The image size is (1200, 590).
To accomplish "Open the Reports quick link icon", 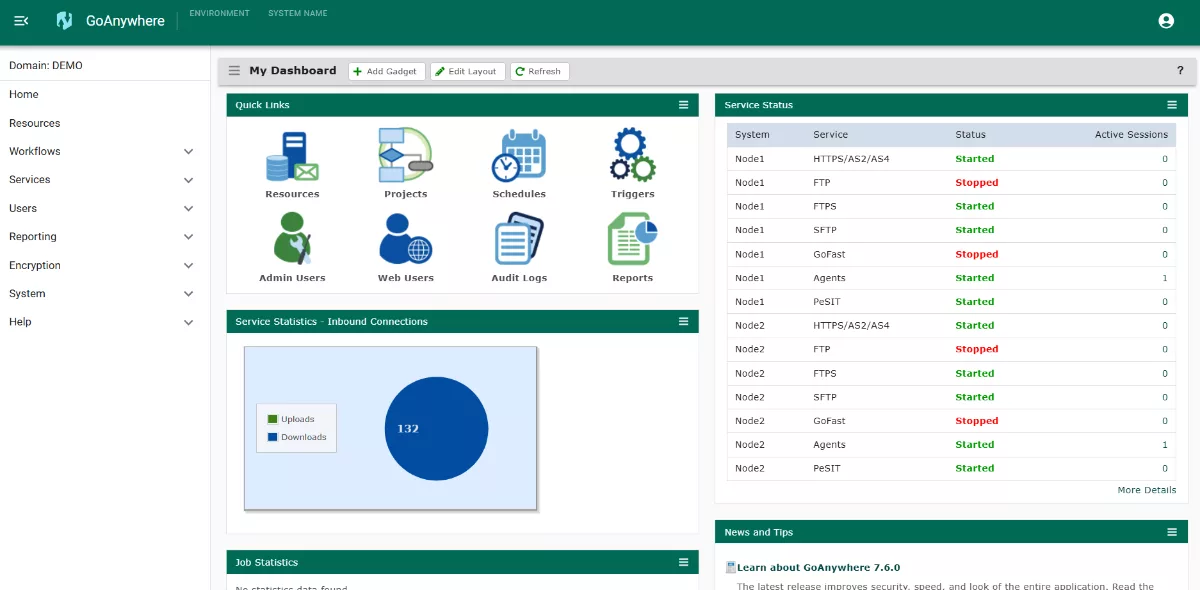I will pyautogui.click(x=633, y=239).
